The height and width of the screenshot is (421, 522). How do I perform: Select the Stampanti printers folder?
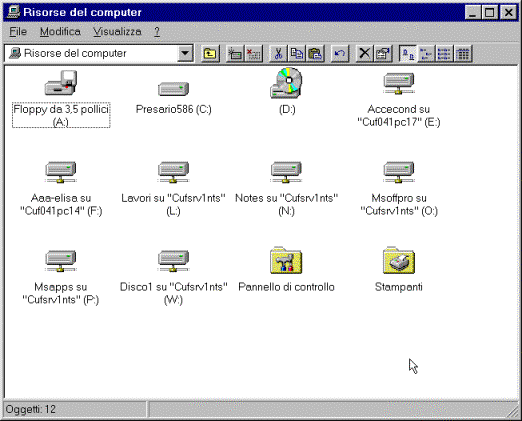point(399,269)
